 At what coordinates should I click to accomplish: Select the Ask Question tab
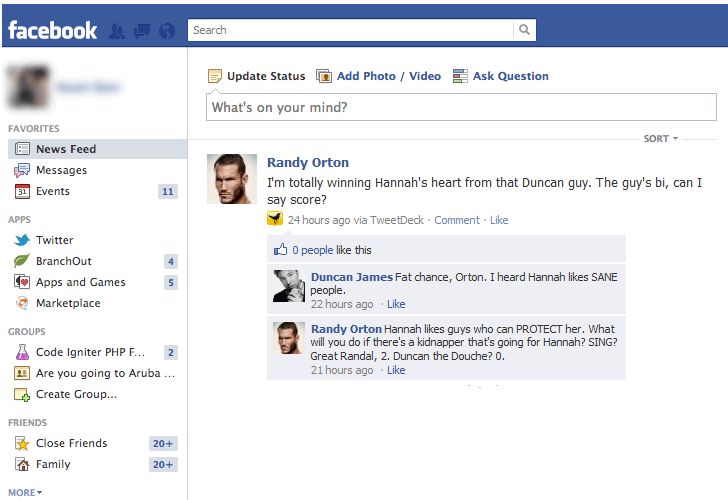(500, 76)
